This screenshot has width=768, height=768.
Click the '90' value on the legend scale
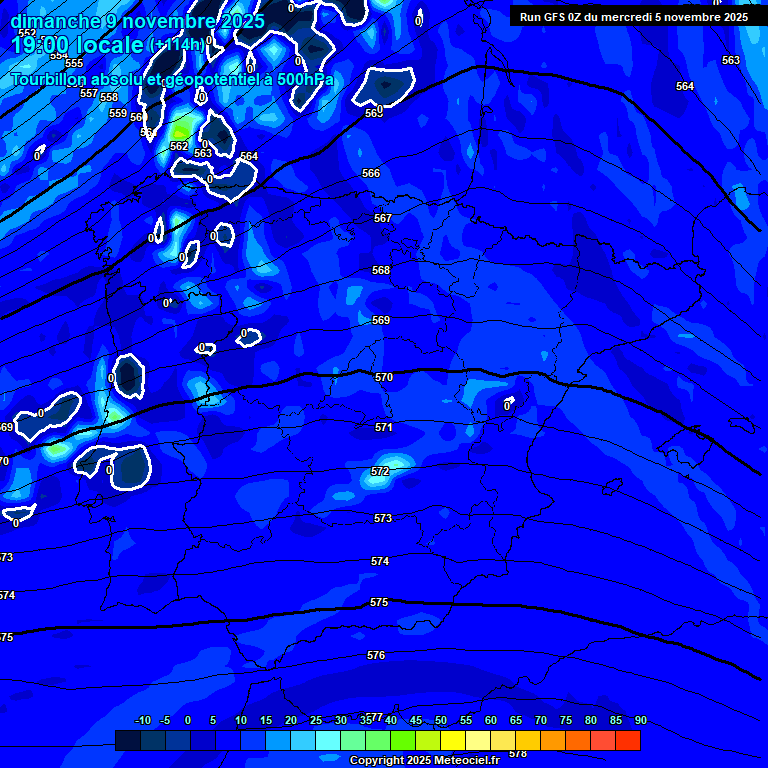[640, 721]
